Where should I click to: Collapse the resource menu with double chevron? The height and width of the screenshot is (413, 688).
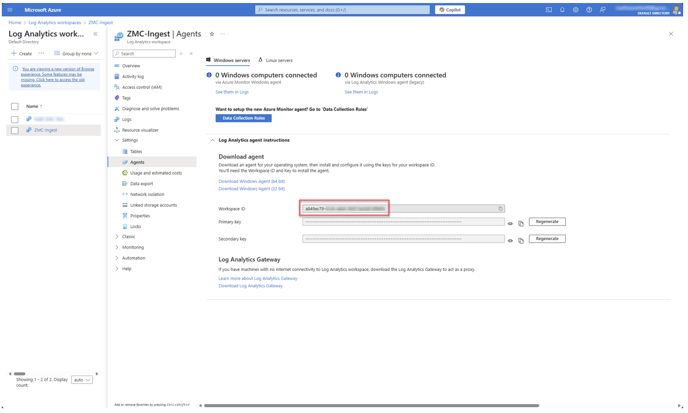(x=191, y=54)
